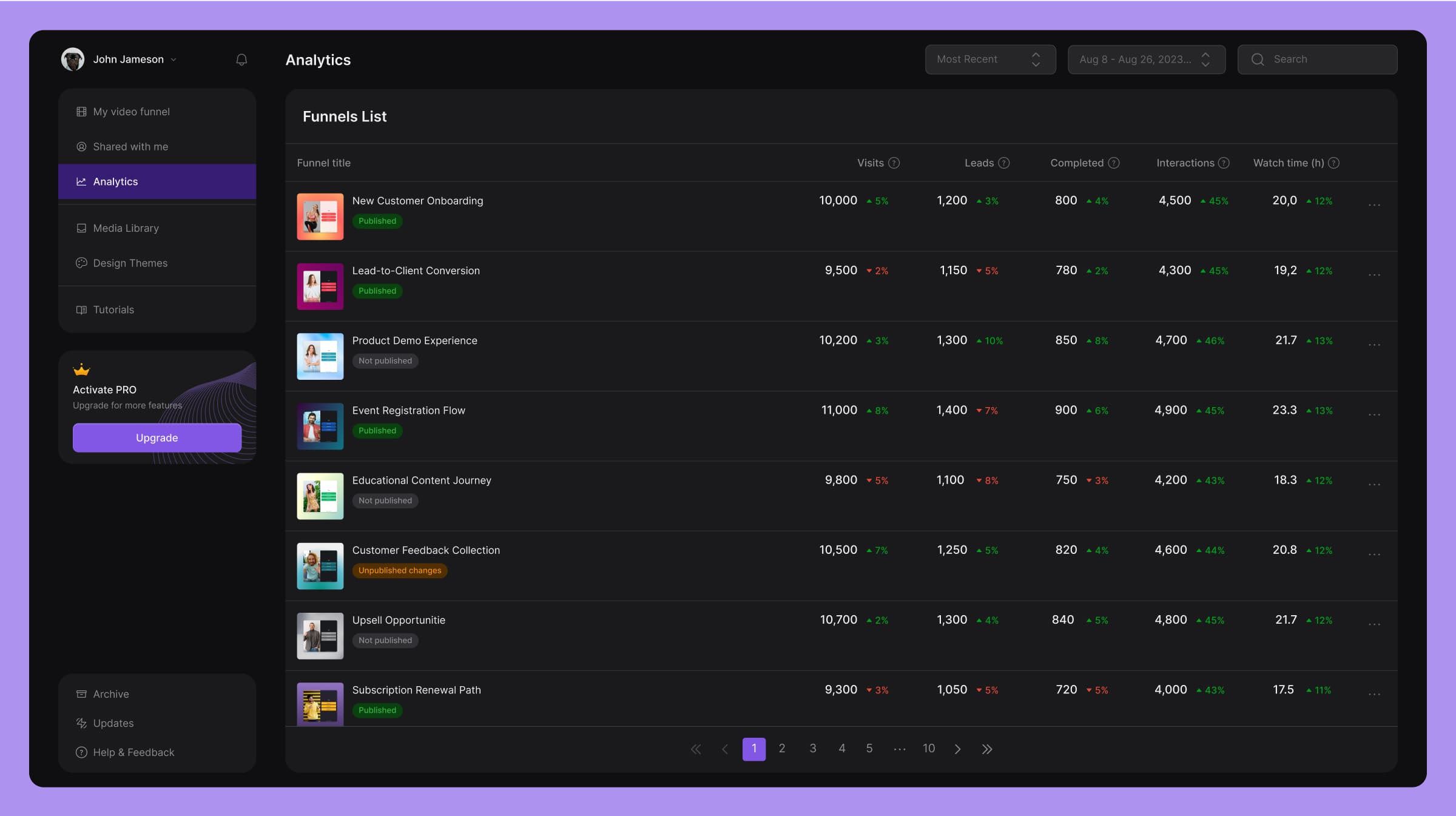This screenshot has height=816, width=1456.
Task: Open more options for Event Registration Flow
Action: point(1374,415)
